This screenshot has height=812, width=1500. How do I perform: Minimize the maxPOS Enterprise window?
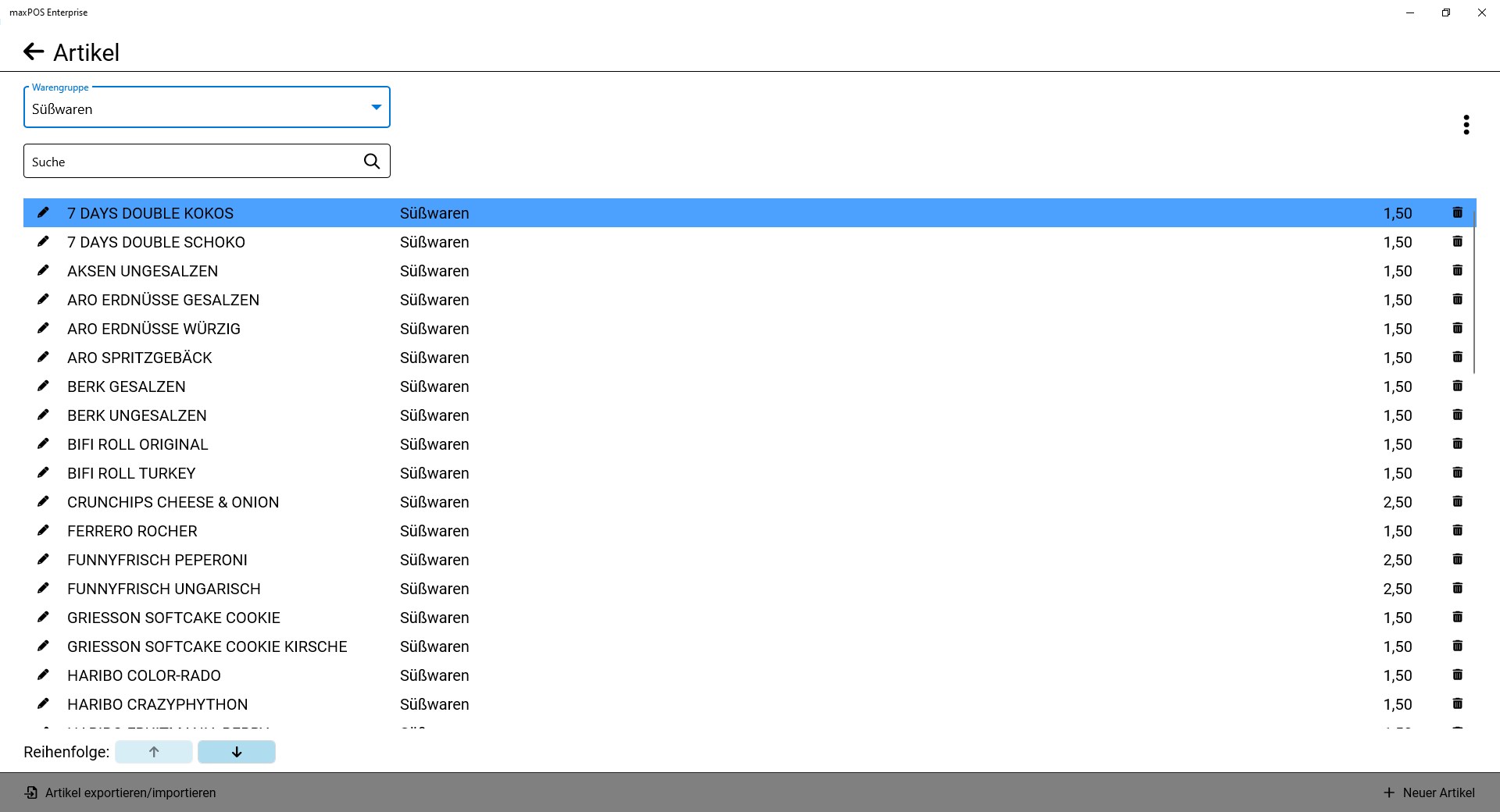coord(1410,12)
